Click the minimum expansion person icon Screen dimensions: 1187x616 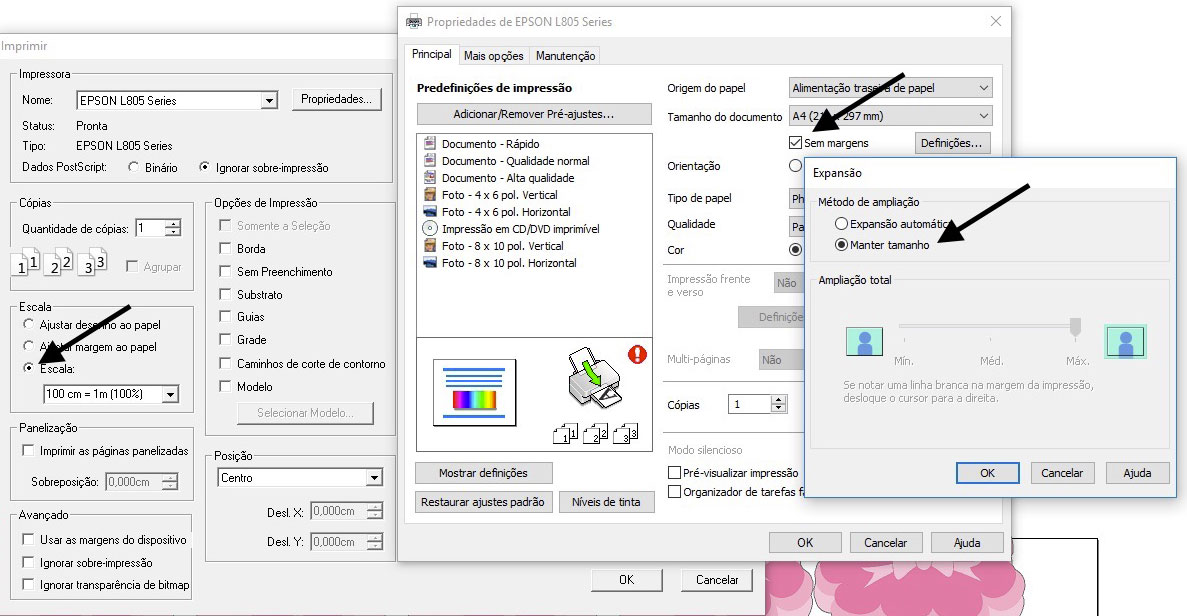(x=865, y=341)
